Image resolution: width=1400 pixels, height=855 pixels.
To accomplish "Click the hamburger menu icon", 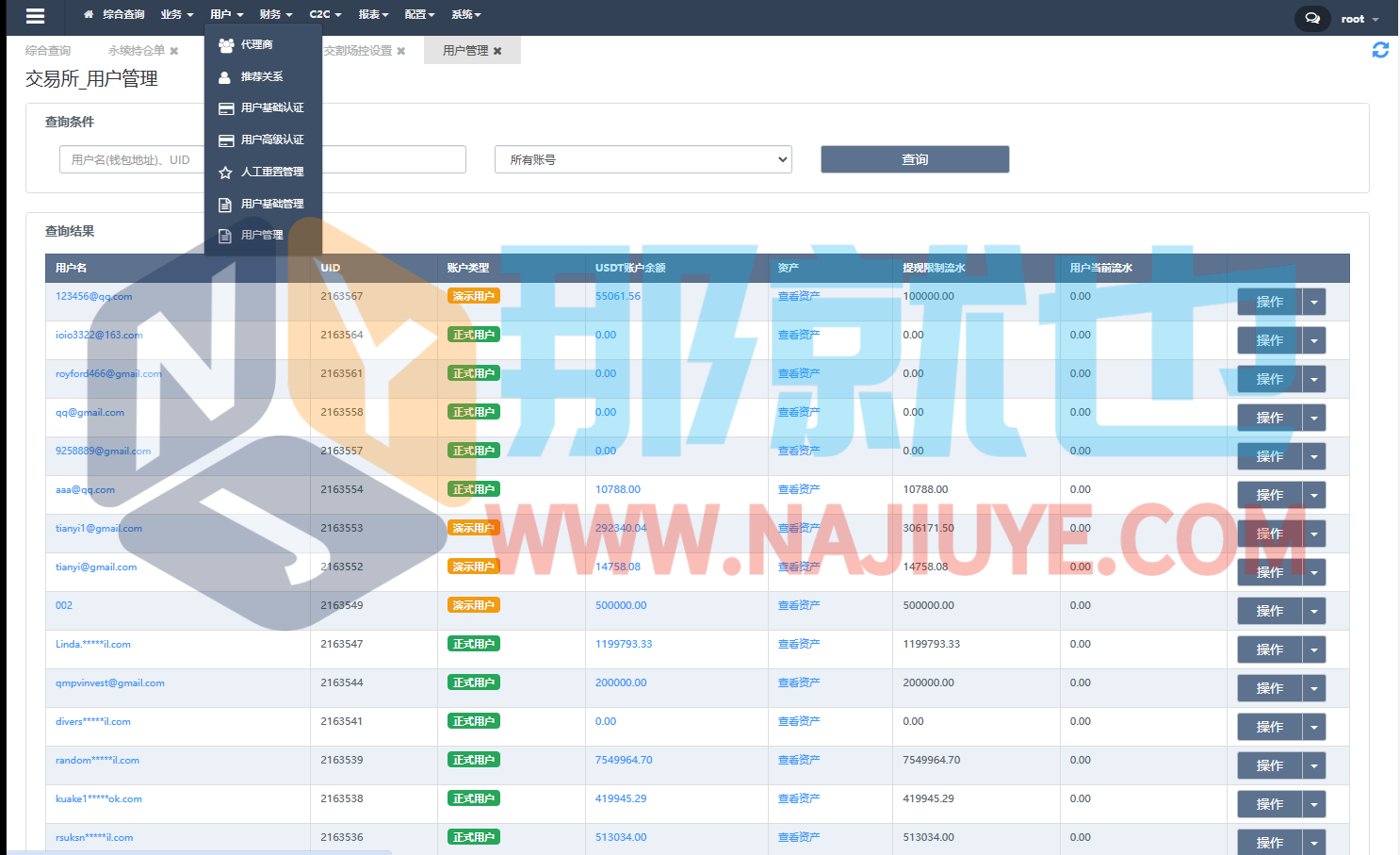I will click(35, 16).
